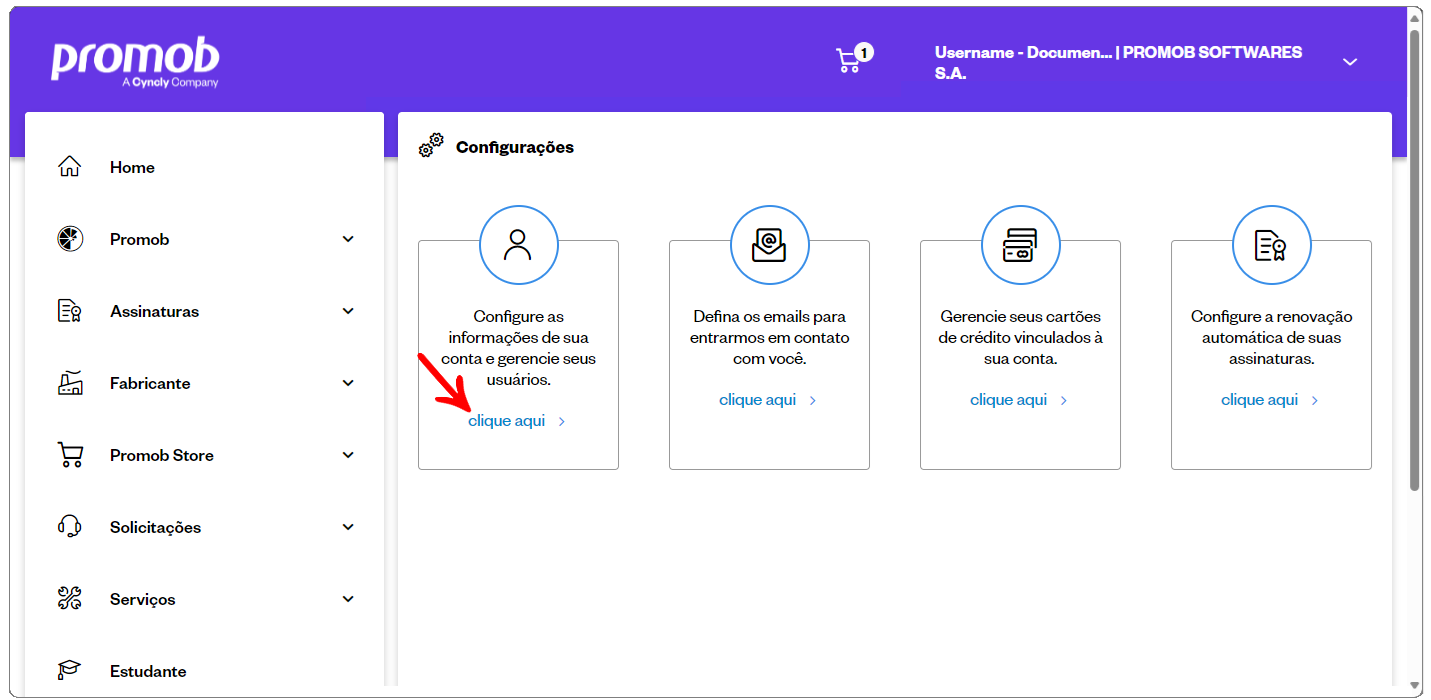
Task: Select Fabricante menu item label
Action: (x=150, y=383)
